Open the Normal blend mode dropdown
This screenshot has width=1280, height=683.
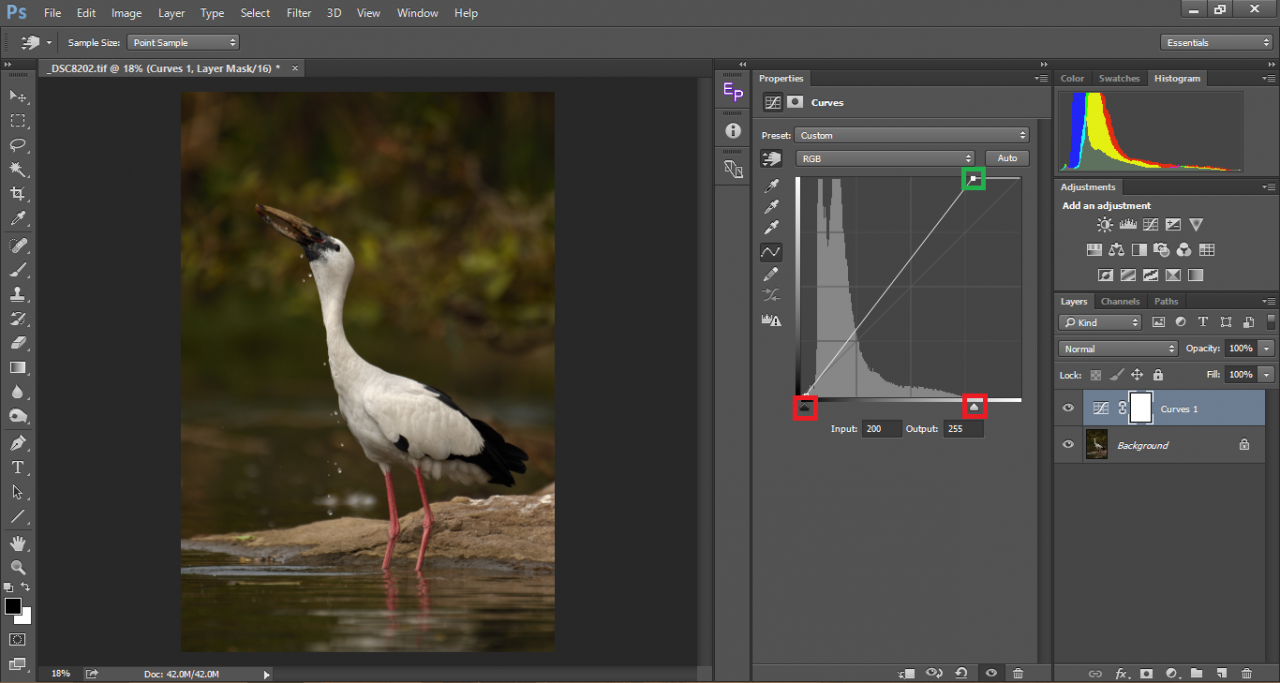[1118, 349]
